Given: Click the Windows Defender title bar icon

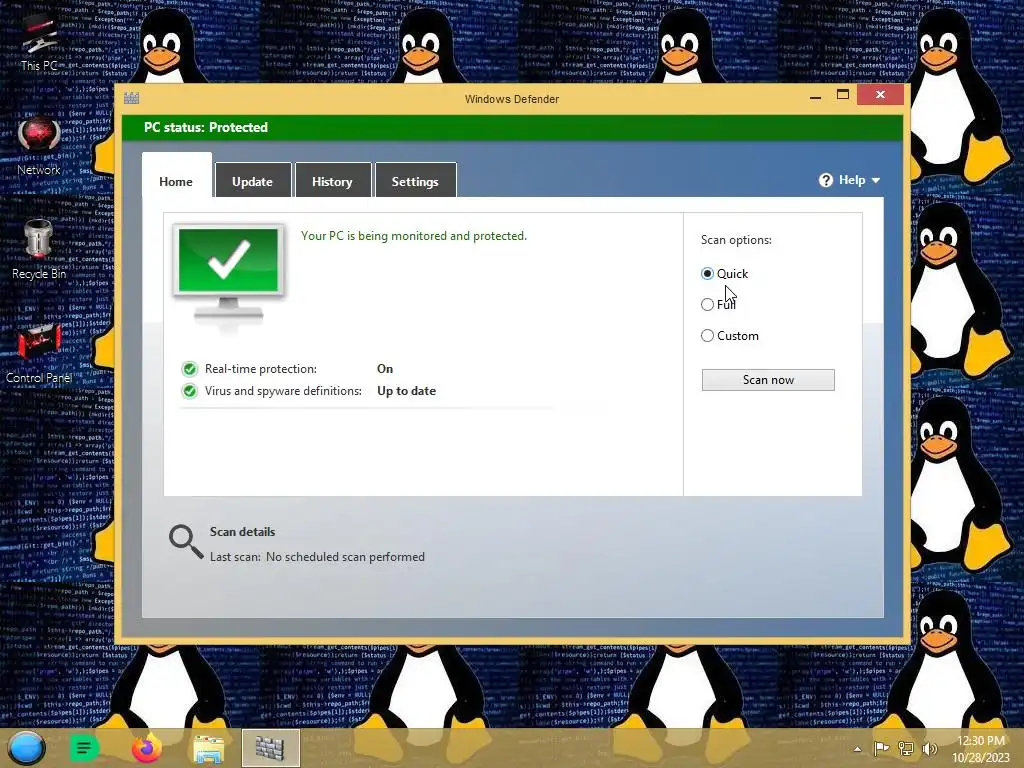Looking at the screenshot, I should click(x=131, y=99).
